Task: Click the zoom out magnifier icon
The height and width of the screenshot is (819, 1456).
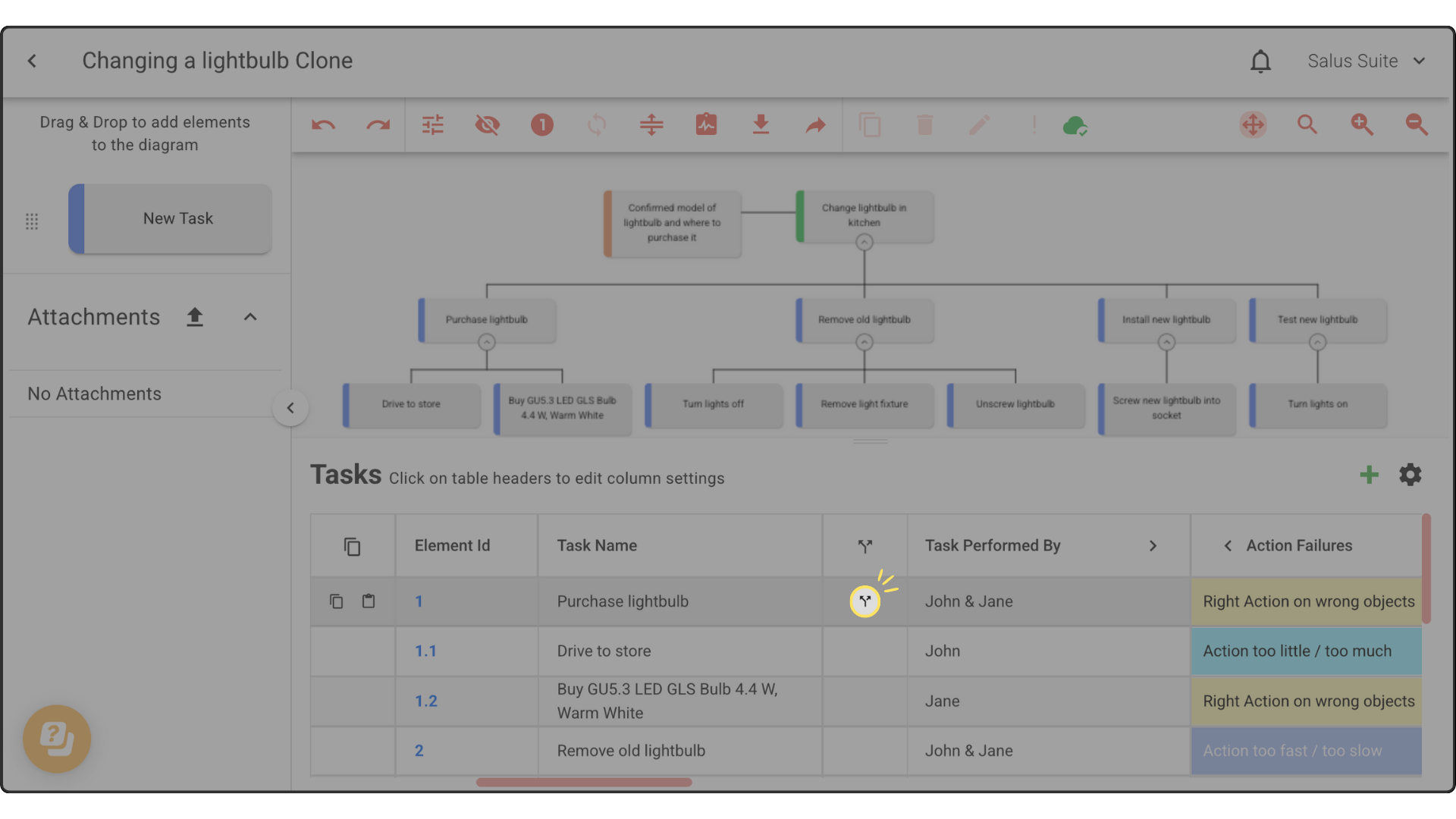Action: pyautogui.click(x=1417, y=125)
